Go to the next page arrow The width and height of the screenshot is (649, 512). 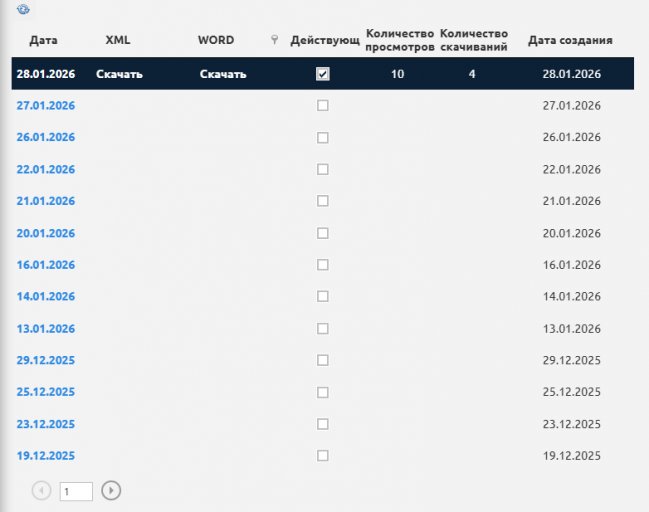pos(111,490)
